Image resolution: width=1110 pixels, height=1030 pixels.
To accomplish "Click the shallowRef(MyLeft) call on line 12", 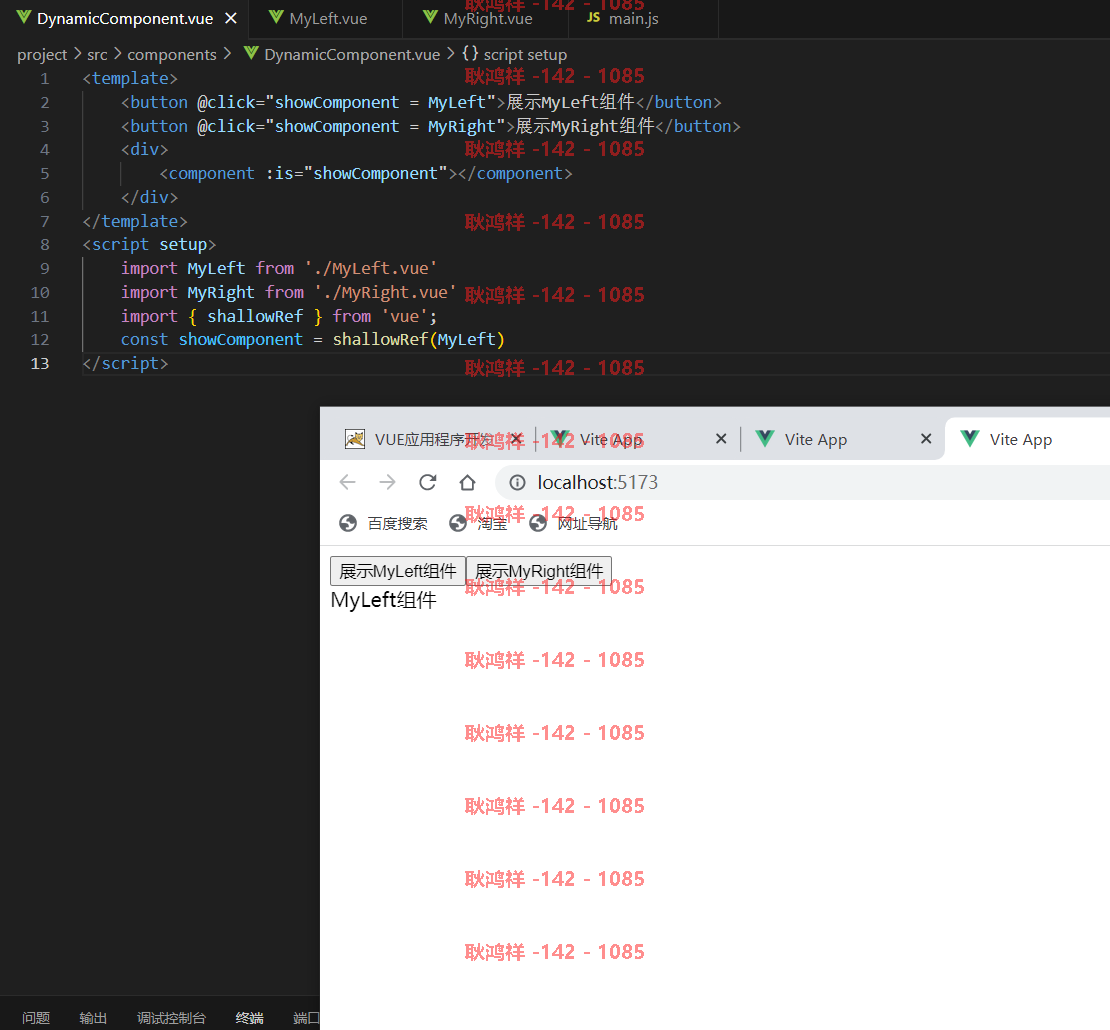I will point(418,340).
